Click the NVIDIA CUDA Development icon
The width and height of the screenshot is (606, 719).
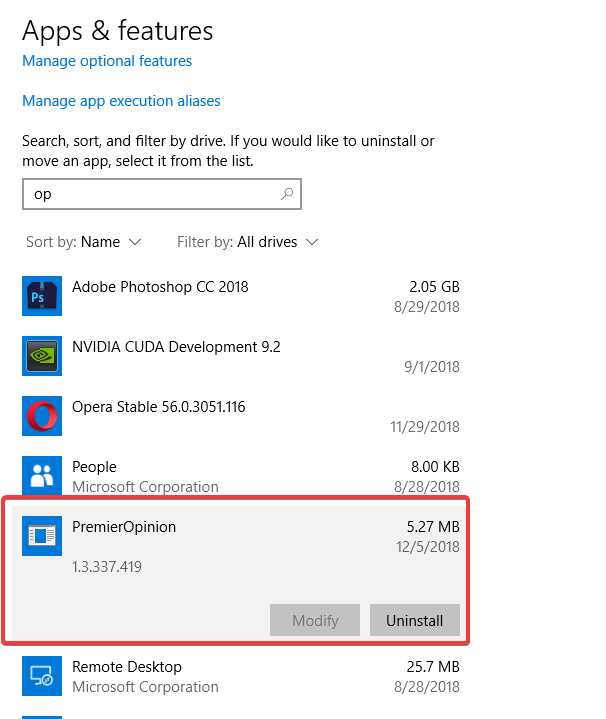(42, 356)
